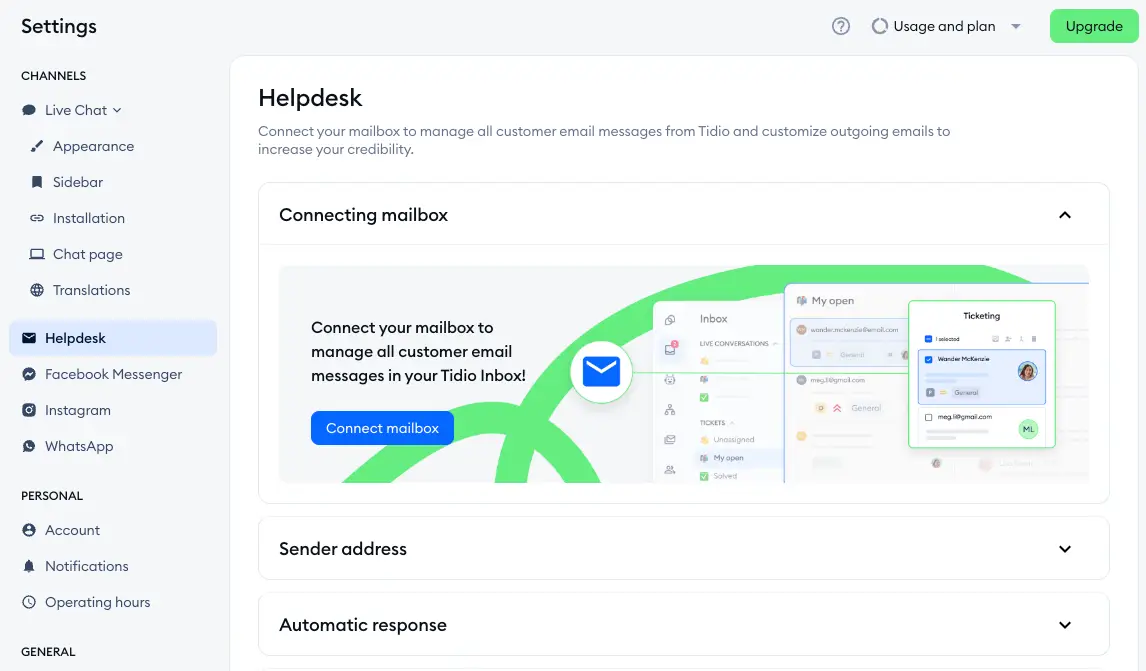
Task: Open Account personal settings
Action: [72, 530]
